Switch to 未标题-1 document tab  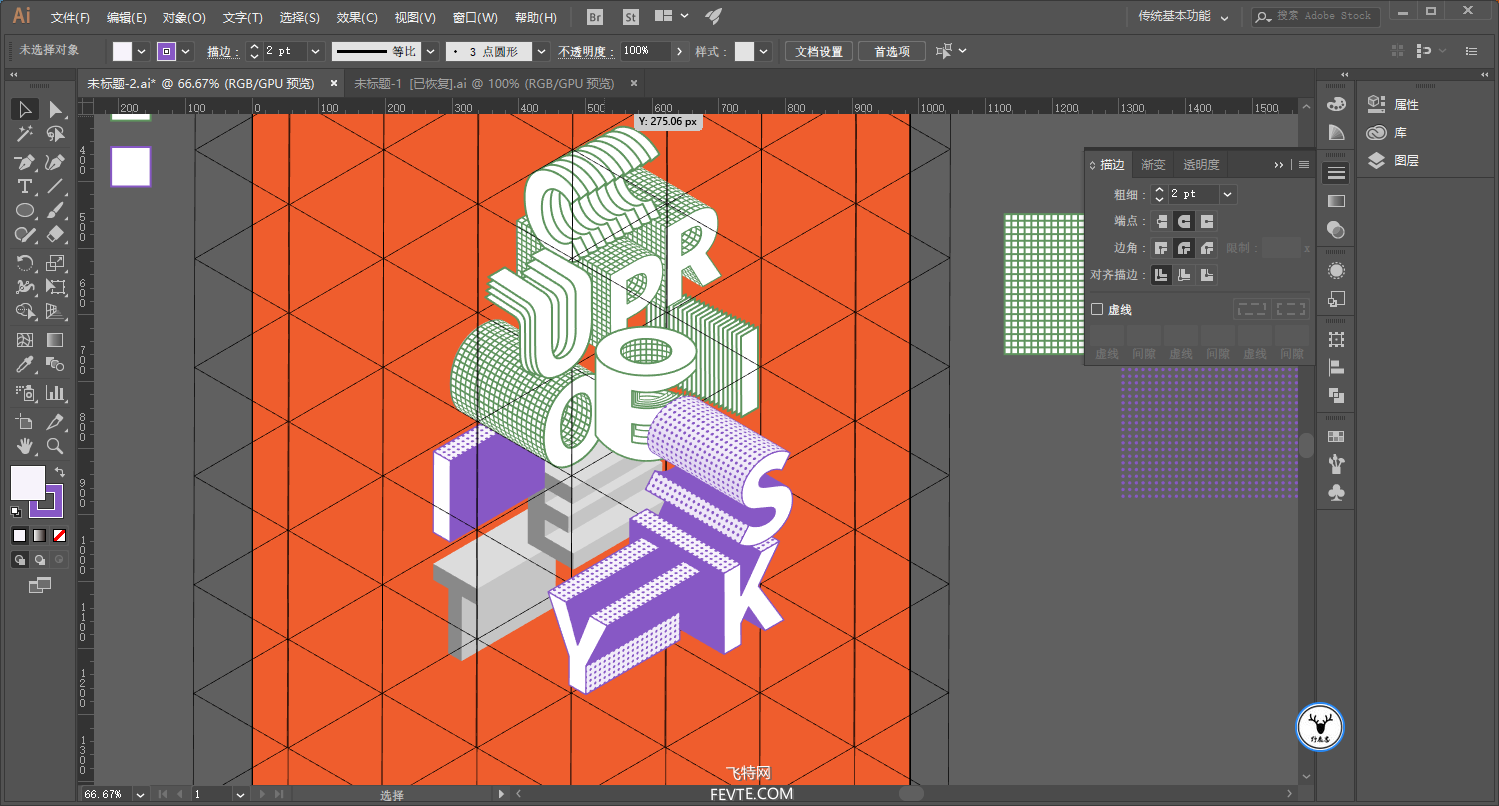[484, 83]
